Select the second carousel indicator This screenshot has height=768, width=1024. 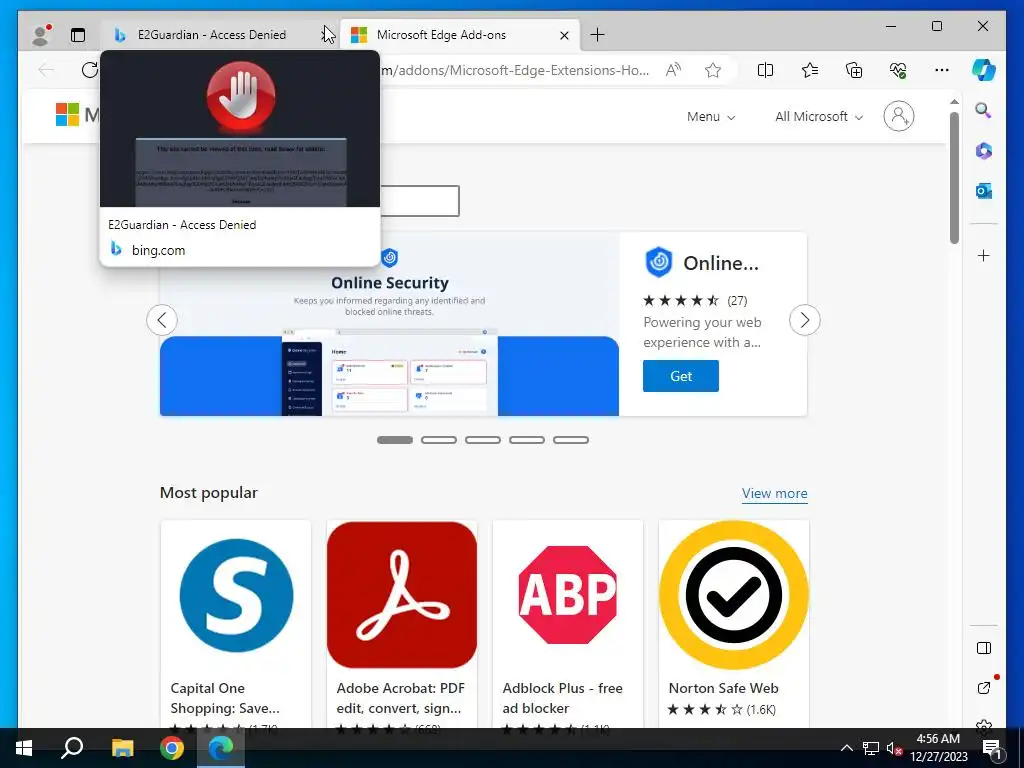click(x=439, y=440)
